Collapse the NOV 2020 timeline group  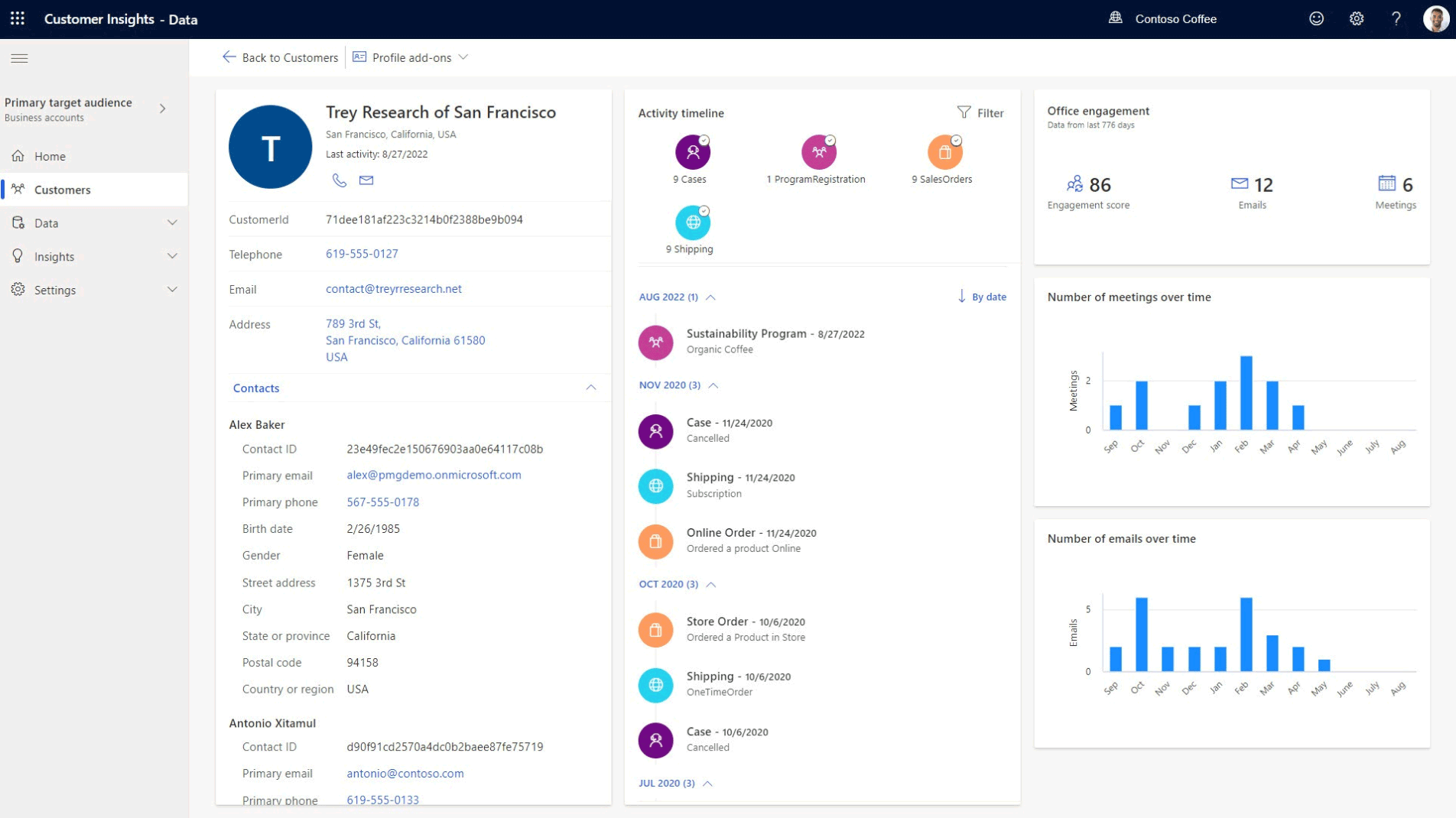pos(713,385)
